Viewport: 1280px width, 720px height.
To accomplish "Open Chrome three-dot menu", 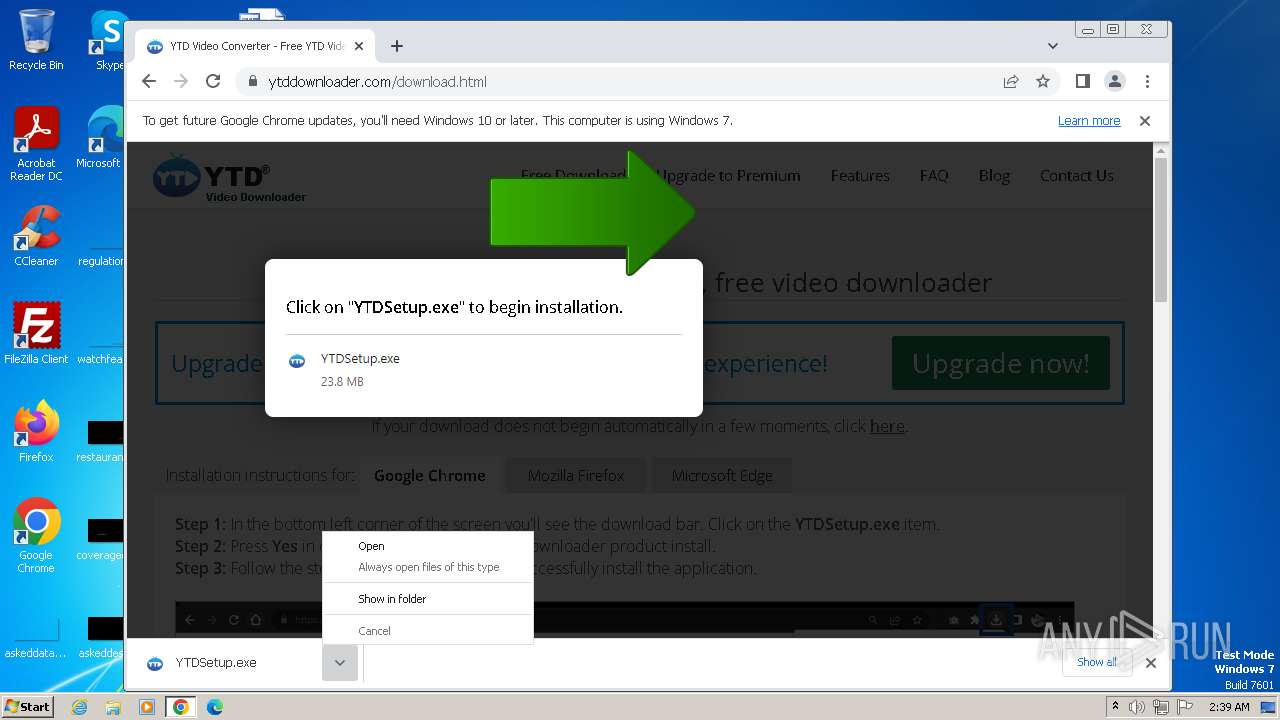I will click(x=1147, y=81).
